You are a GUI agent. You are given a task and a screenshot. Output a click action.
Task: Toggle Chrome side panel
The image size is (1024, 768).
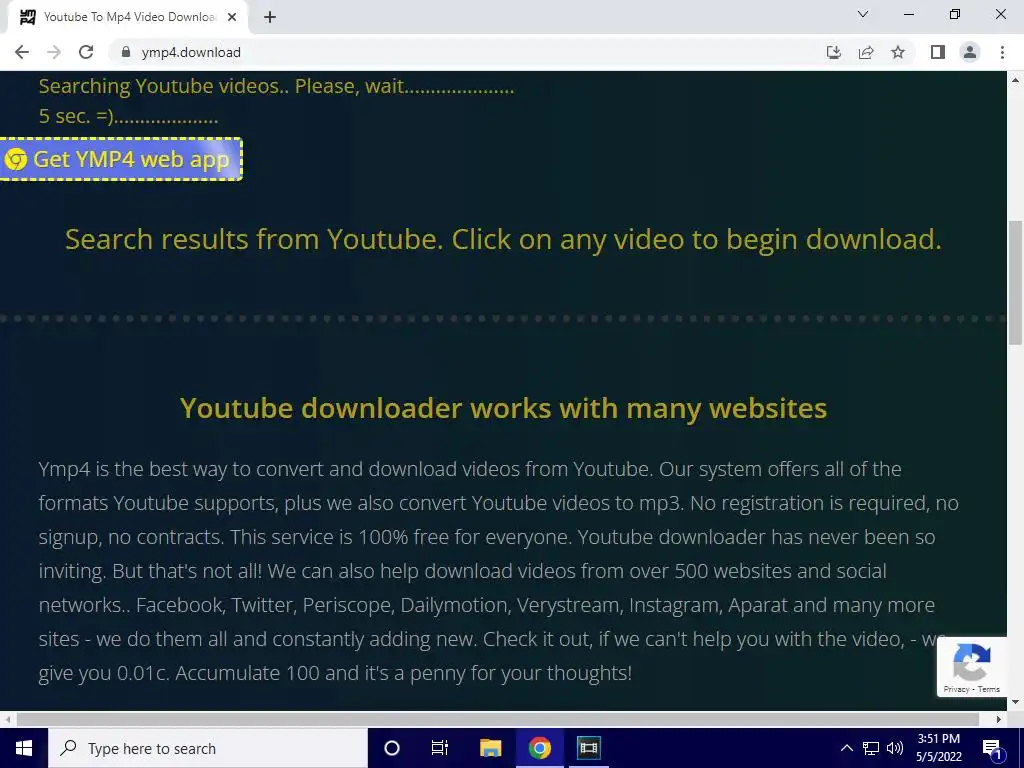938,52
